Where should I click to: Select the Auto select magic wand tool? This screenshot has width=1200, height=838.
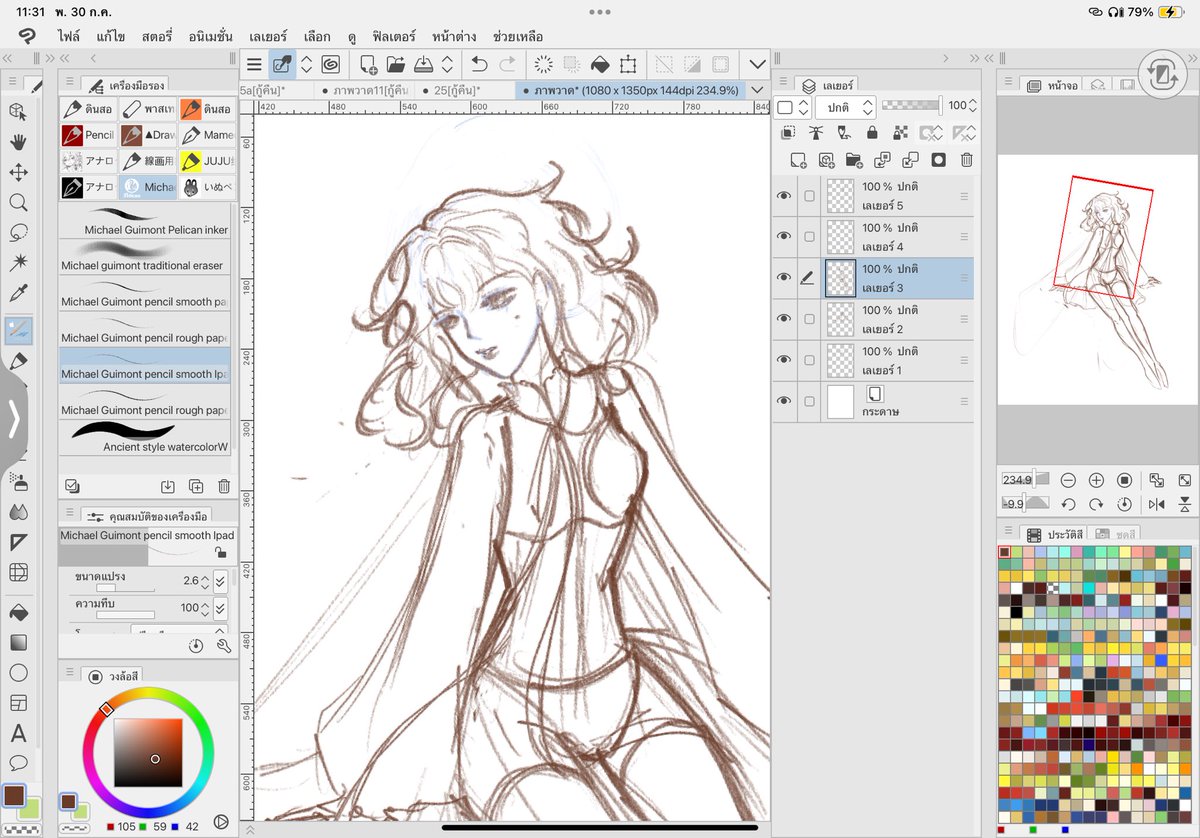pos(18,263)
